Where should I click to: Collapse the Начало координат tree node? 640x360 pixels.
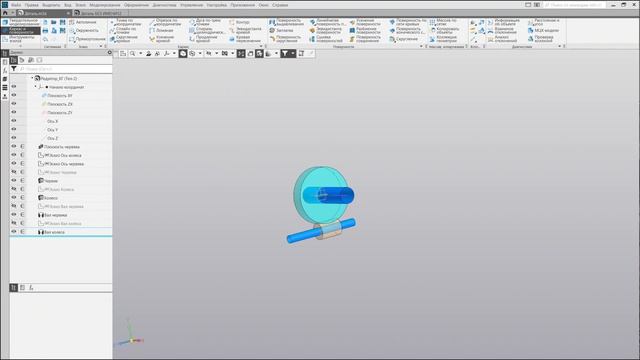click(36, 87)
